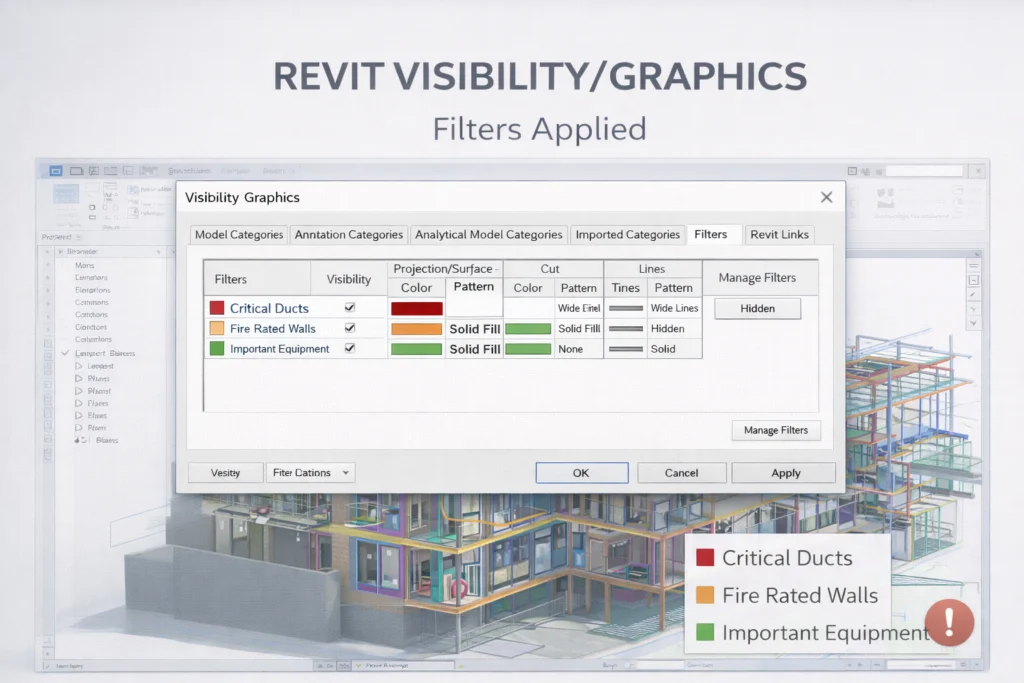
Task: Open the Filter Options dropdown
Action: (310, 472)
